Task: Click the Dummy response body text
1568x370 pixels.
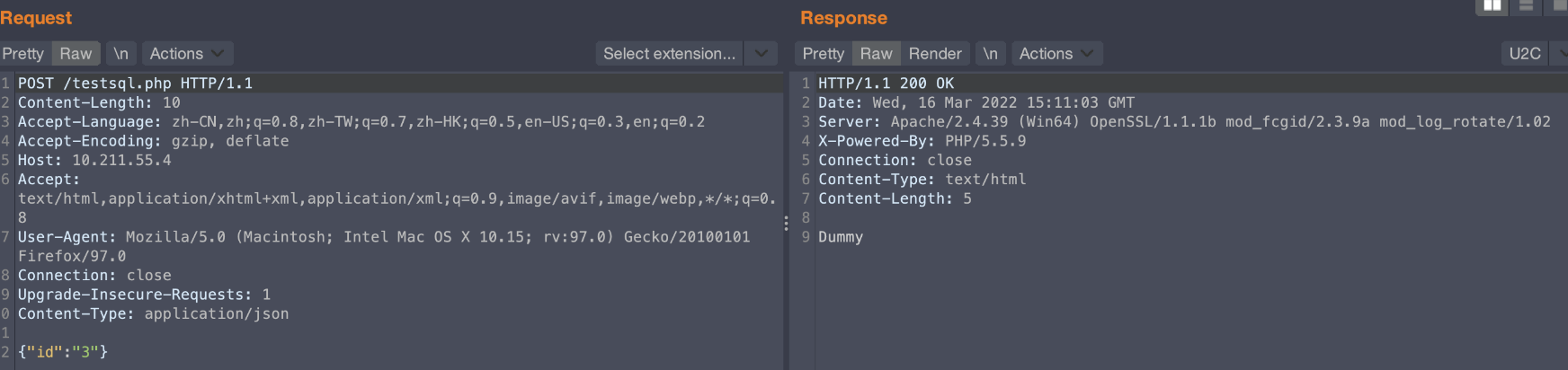Action: point(841,237)
